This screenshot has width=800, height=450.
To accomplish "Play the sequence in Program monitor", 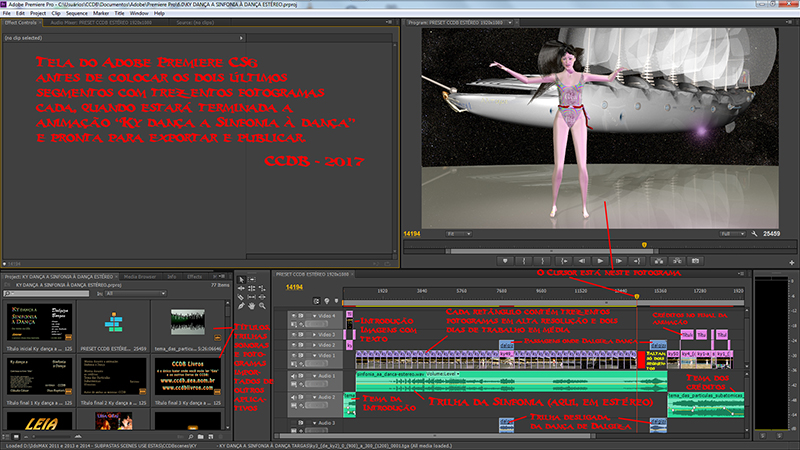I will 601,261.
